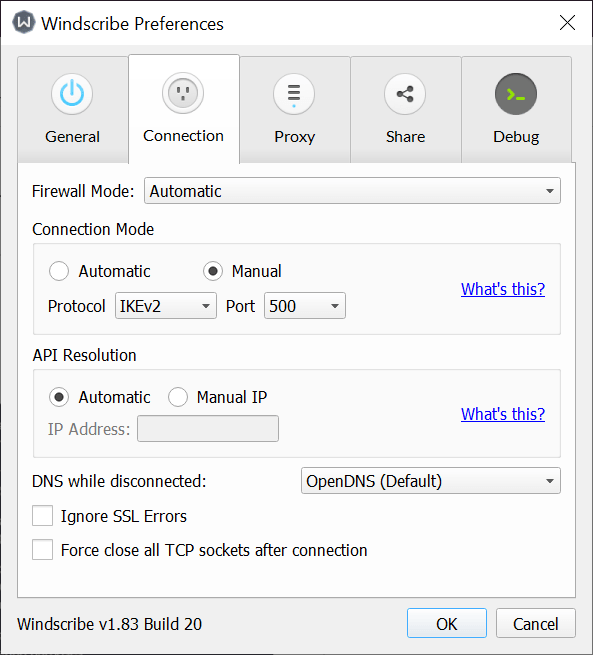Switch to the Debug tab label

516,137
